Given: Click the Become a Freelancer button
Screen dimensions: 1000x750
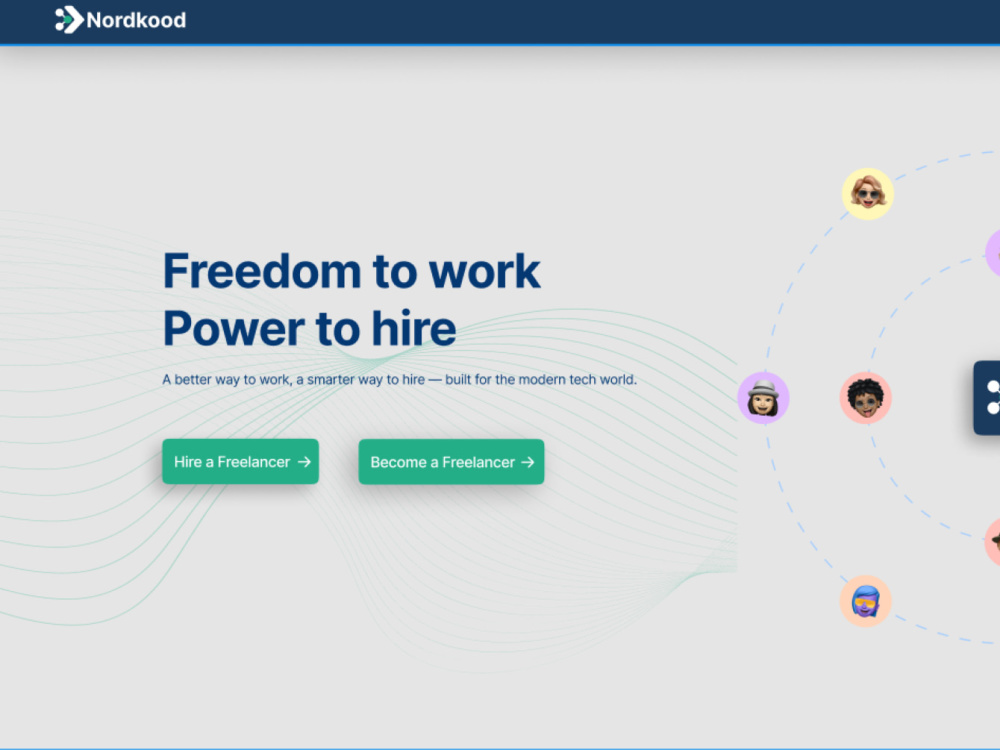Looking at the screenshot, I should pos(452,462).
